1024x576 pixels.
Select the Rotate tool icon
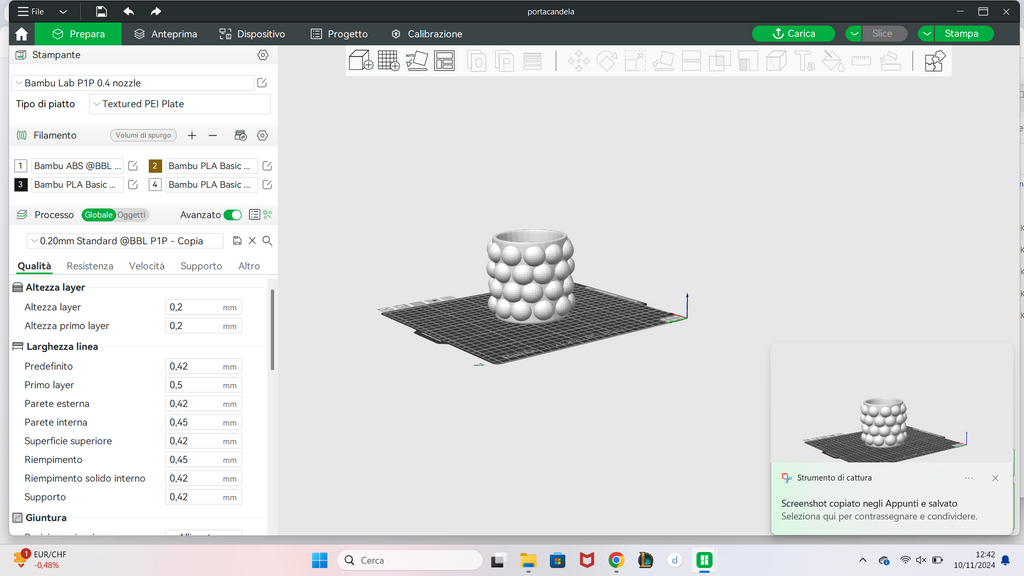[x=607, y=61]
